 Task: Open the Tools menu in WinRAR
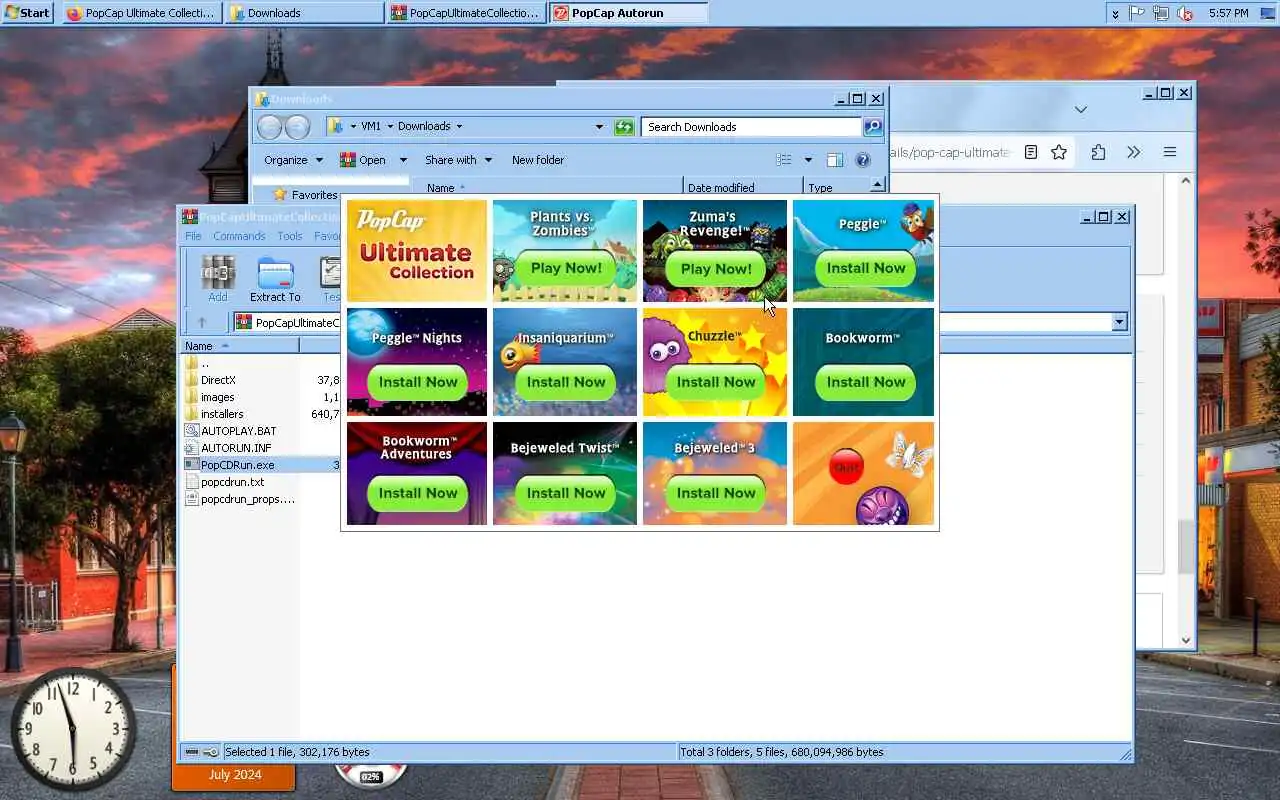pos(290,236)
